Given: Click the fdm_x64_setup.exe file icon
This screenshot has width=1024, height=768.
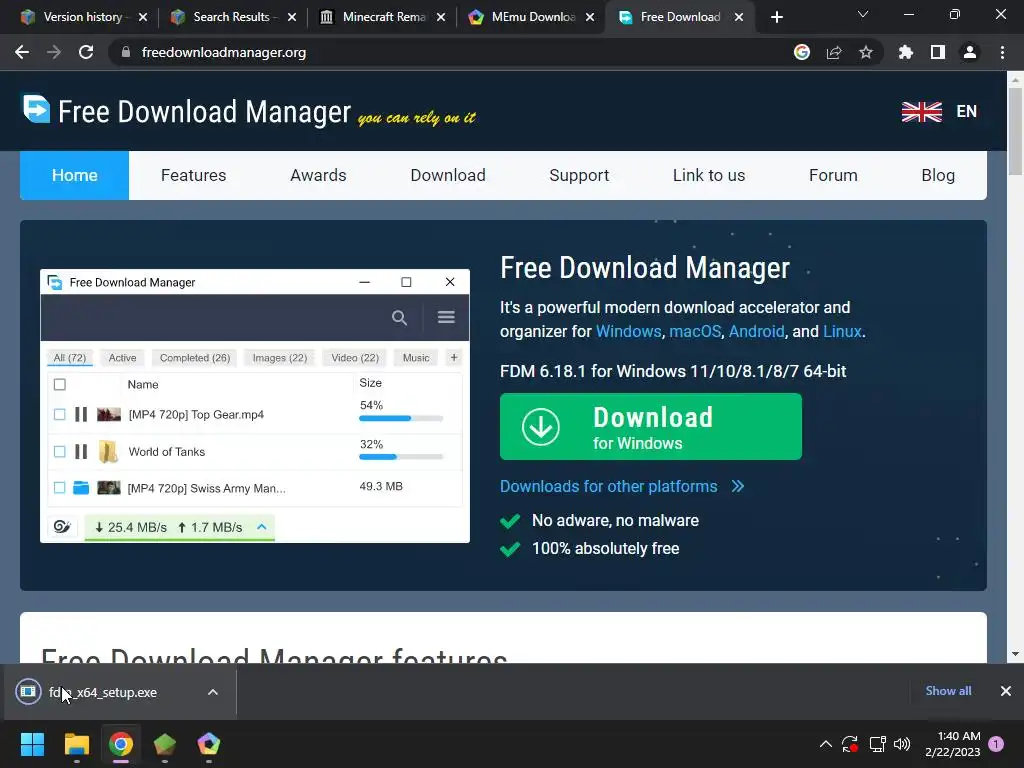Looking at the screenshot, I should click(x=28, y=691).
